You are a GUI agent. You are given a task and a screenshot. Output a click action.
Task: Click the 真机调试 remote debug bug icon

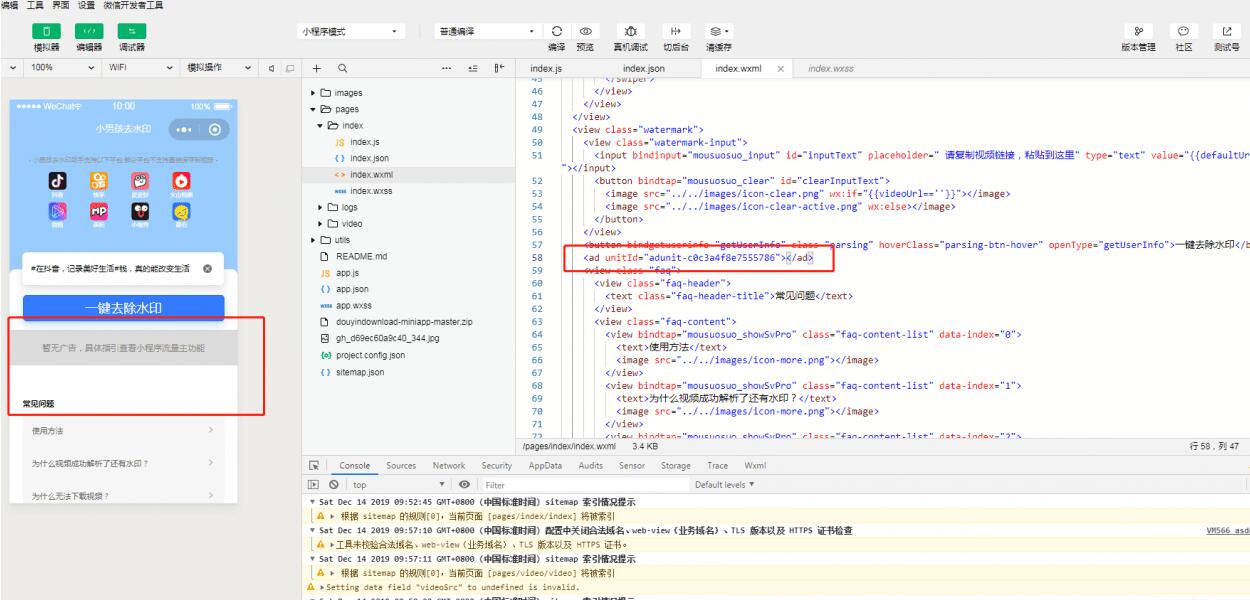coord(629,31)
